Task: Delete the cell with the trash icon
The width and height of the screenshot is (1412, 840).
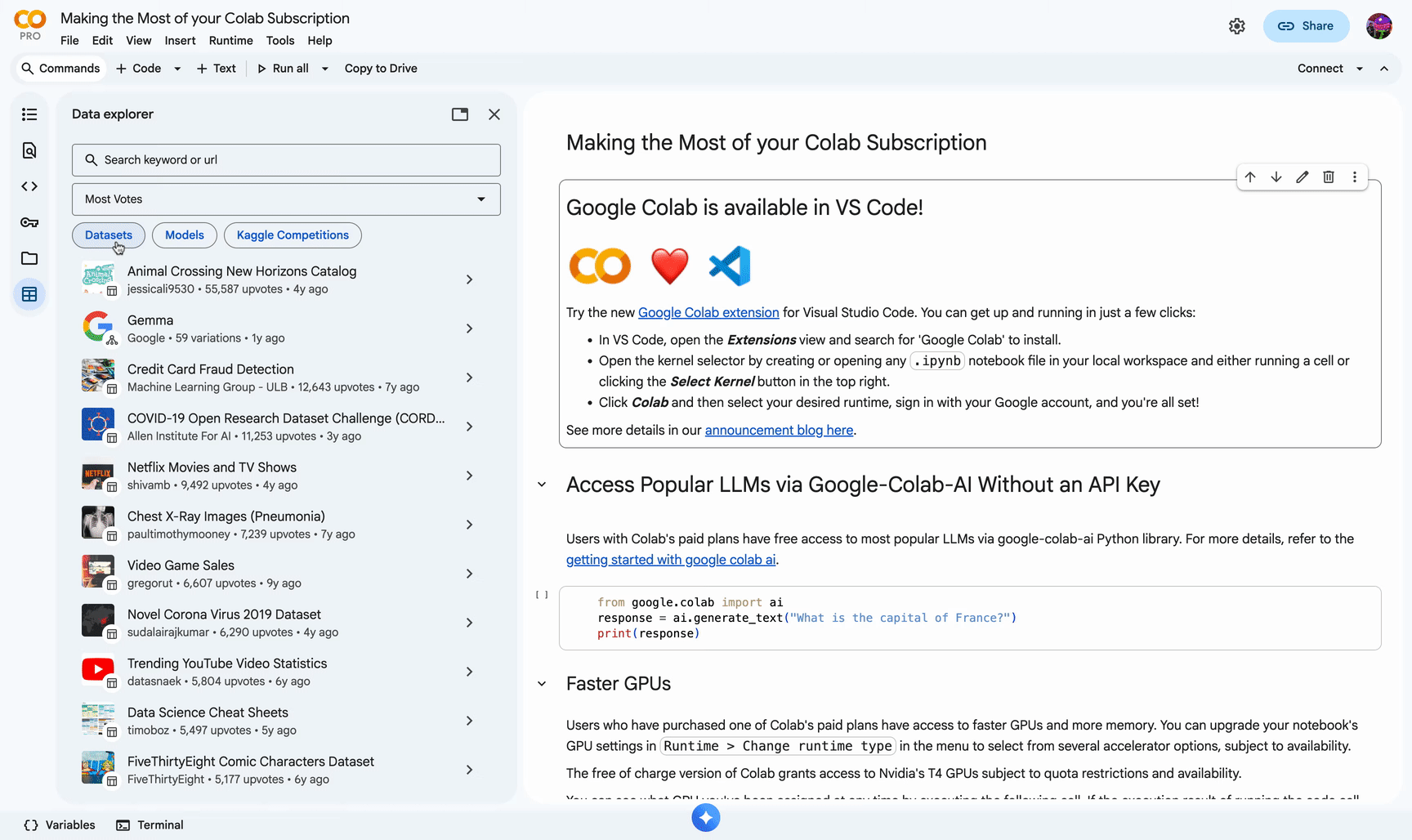Action: [x=1329, y=176]
